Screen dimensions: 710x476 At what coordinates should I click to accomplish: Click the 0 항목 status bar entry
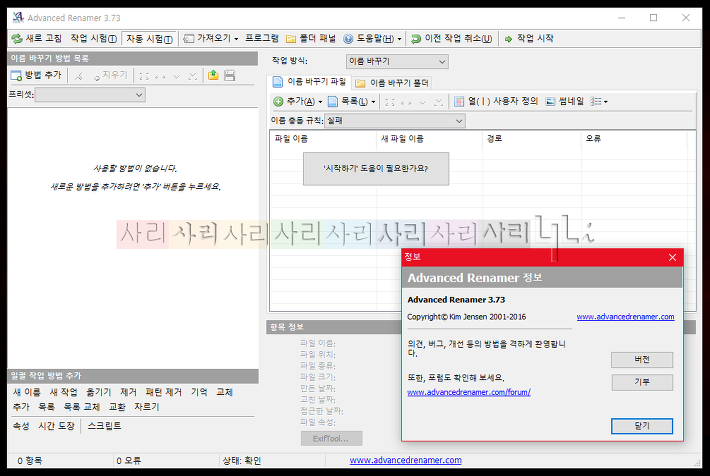click(29, 461)
